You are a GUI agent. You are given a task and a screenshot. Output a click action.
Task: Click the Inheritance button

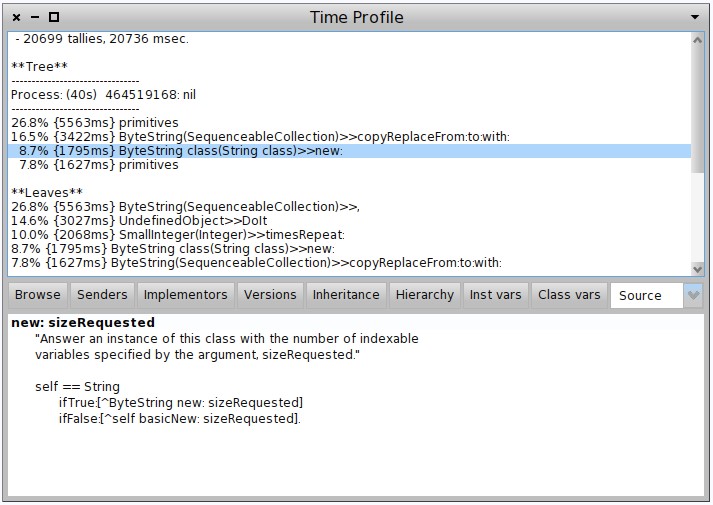click(346, 295)
